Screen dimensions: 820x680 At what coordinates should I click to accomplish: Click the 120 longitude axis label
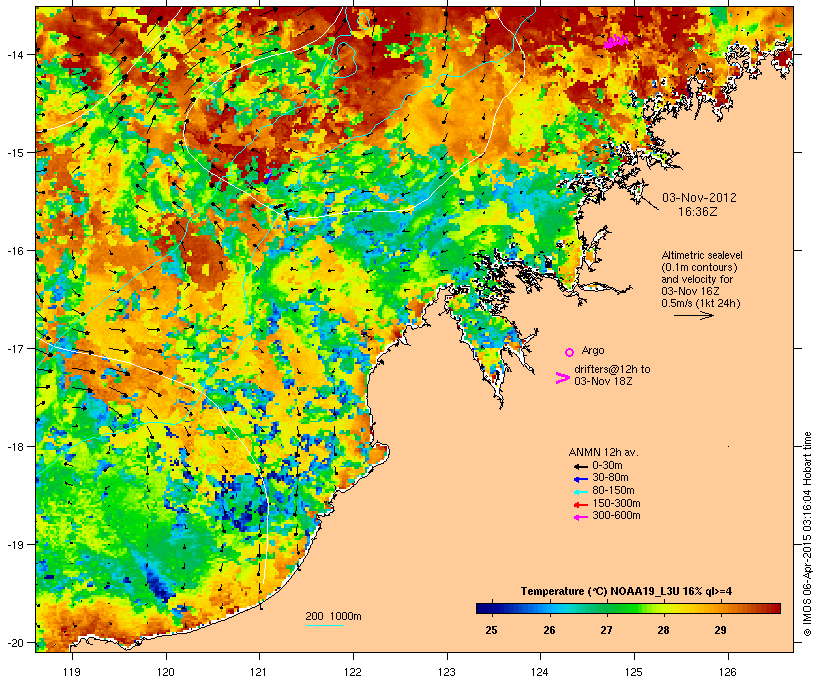[166, 672]
